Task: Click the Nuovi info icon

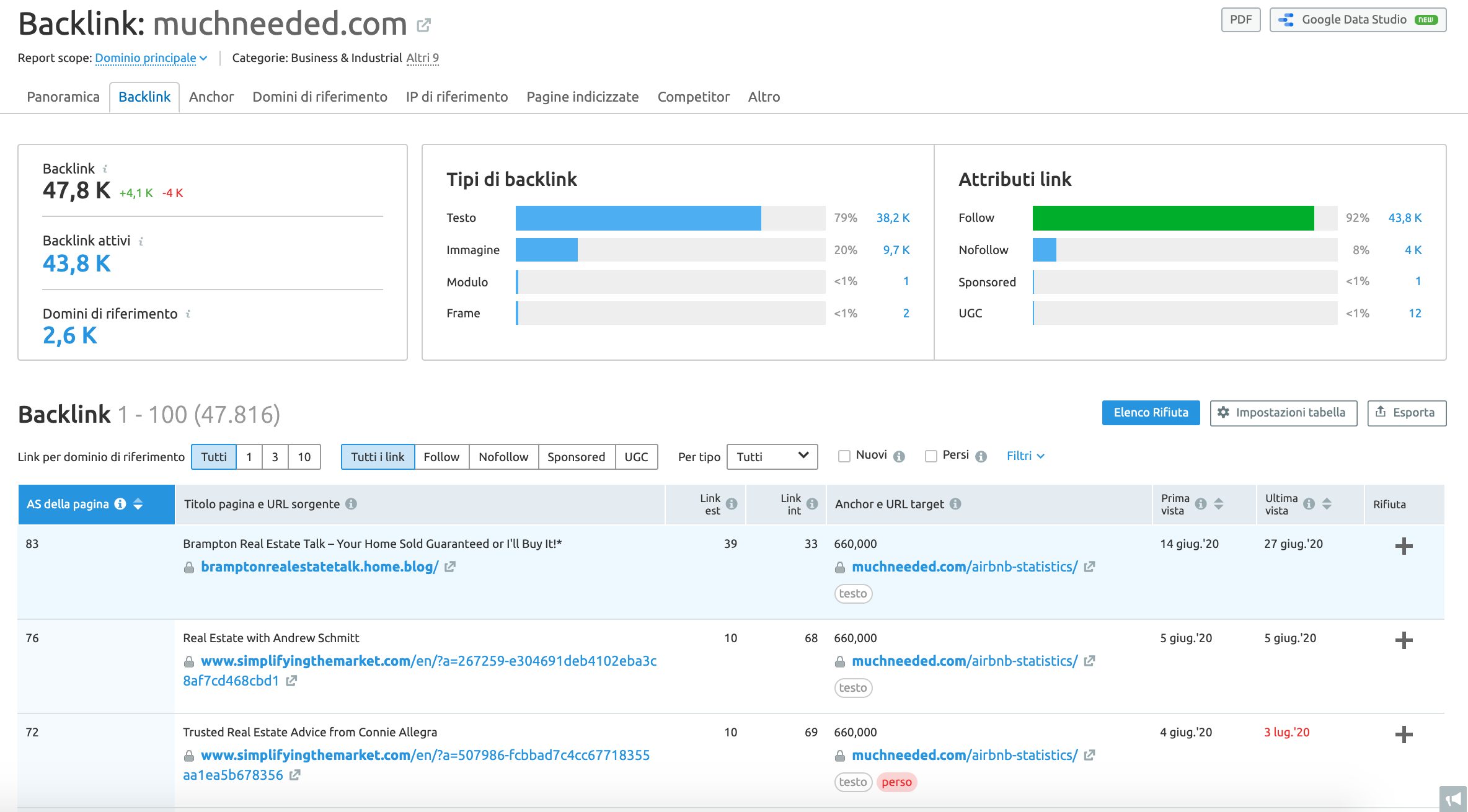Action: tap(899, 457)
